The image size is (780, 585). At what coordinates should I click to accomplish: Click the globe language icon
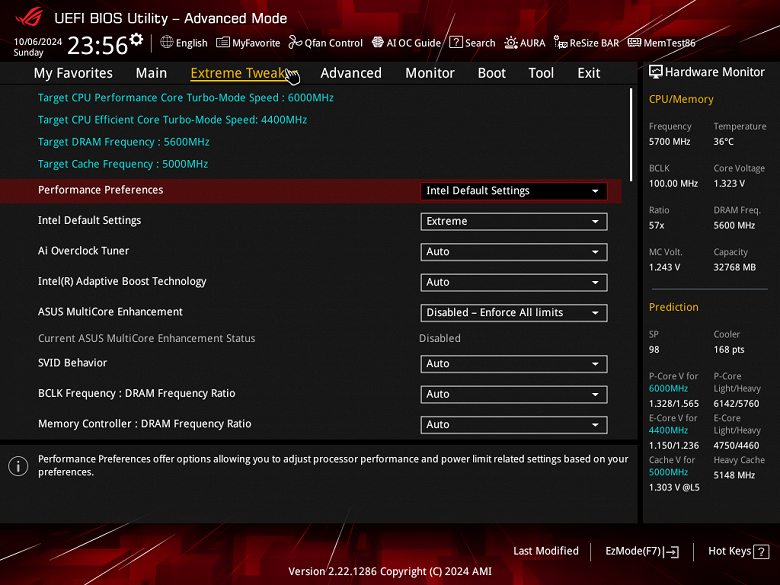pos(167,42)
